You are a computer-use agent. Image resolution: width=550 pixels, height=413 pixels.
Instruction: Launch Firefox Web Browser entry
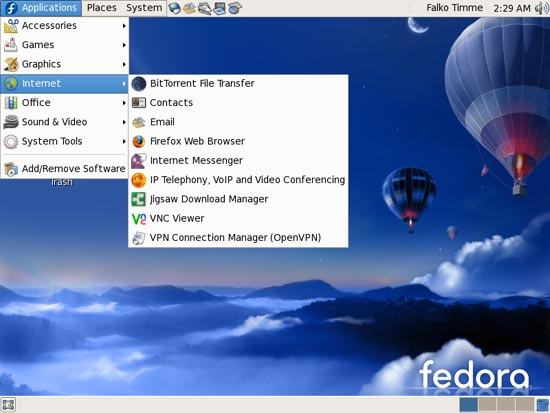pyautogui.click(x=239, y=141)
